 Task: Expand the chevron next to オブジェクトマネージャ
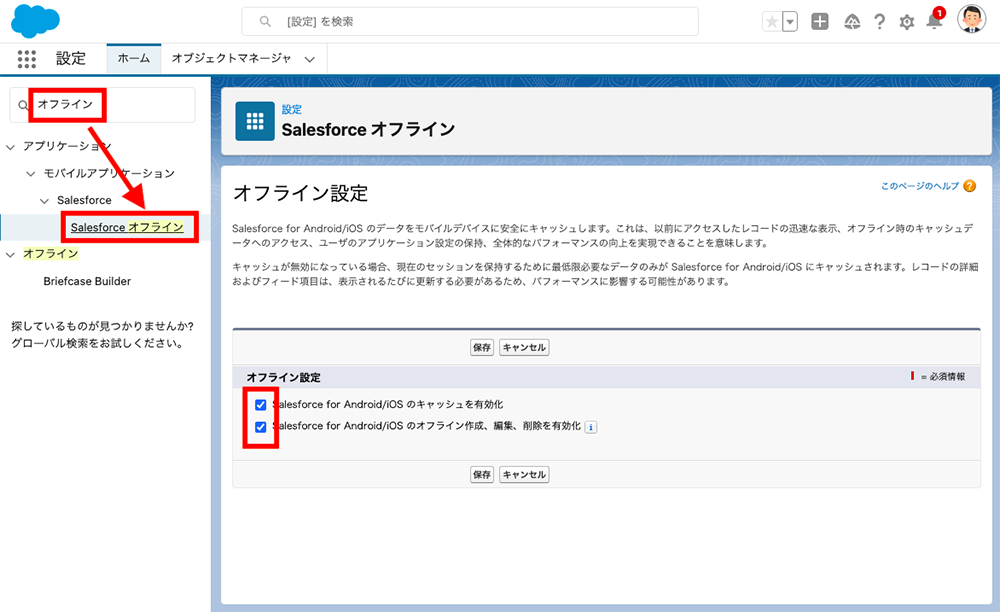[309, 59]
